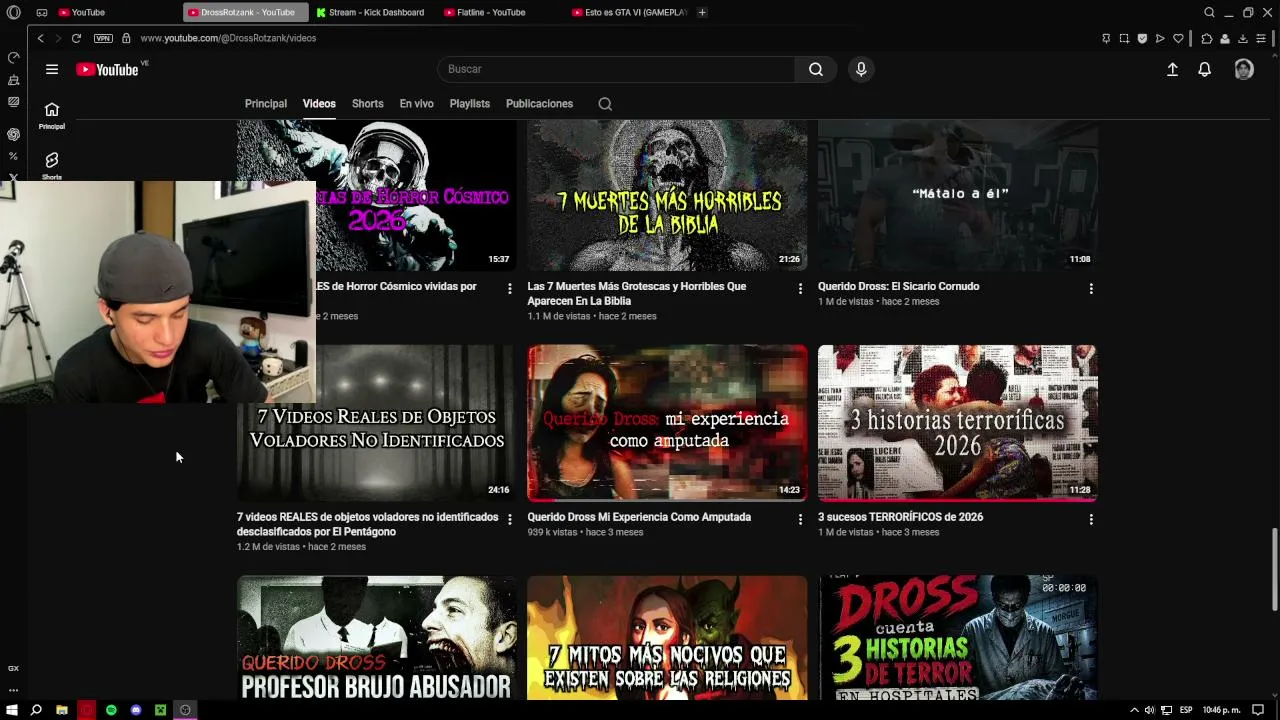This screenshot has width=1280, height=720.
Task: Click the YouTube Buscar search field
Action: click(616, 69)
